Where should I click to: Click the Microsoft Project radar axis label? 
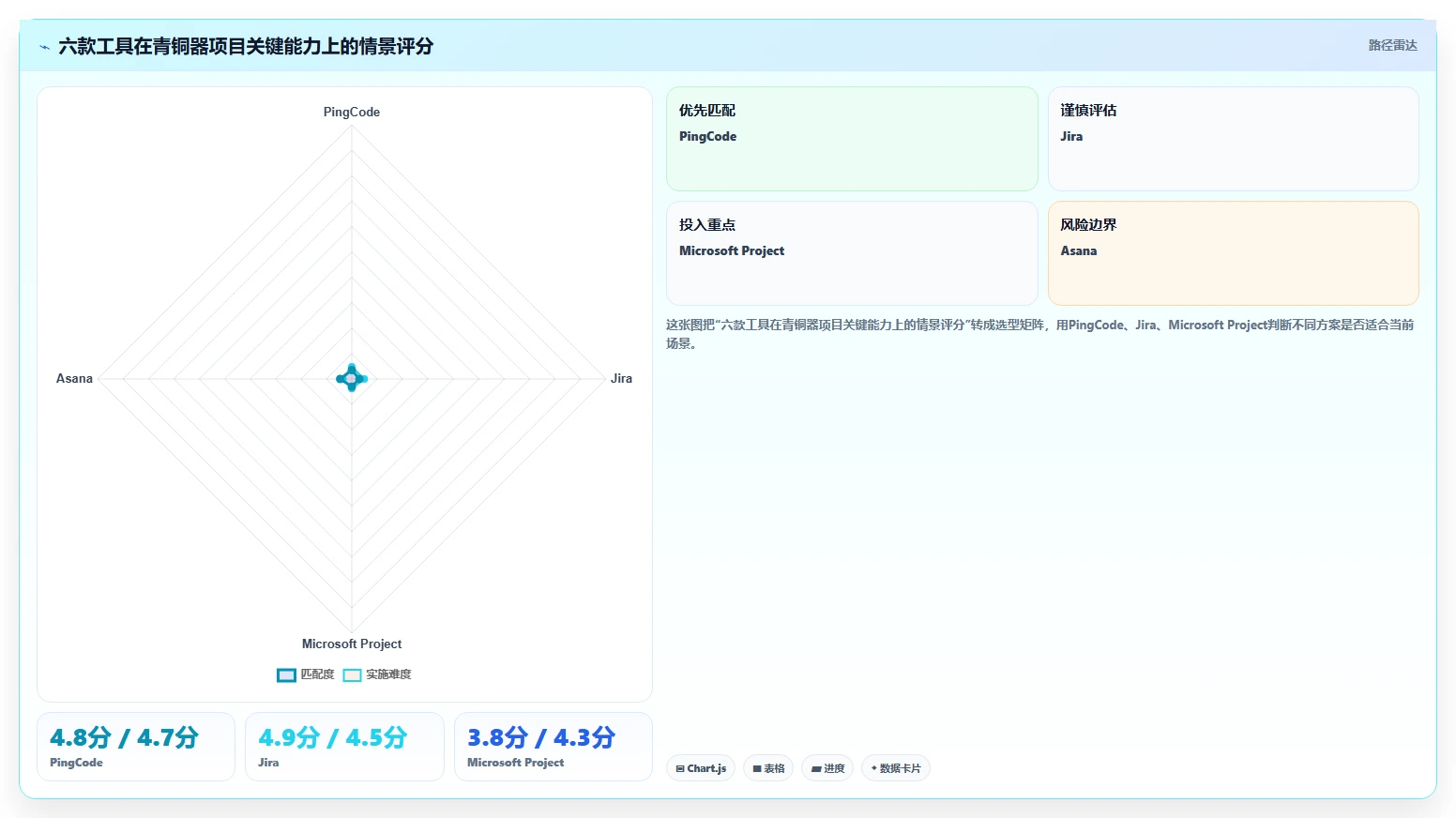(x=352, y=644)
